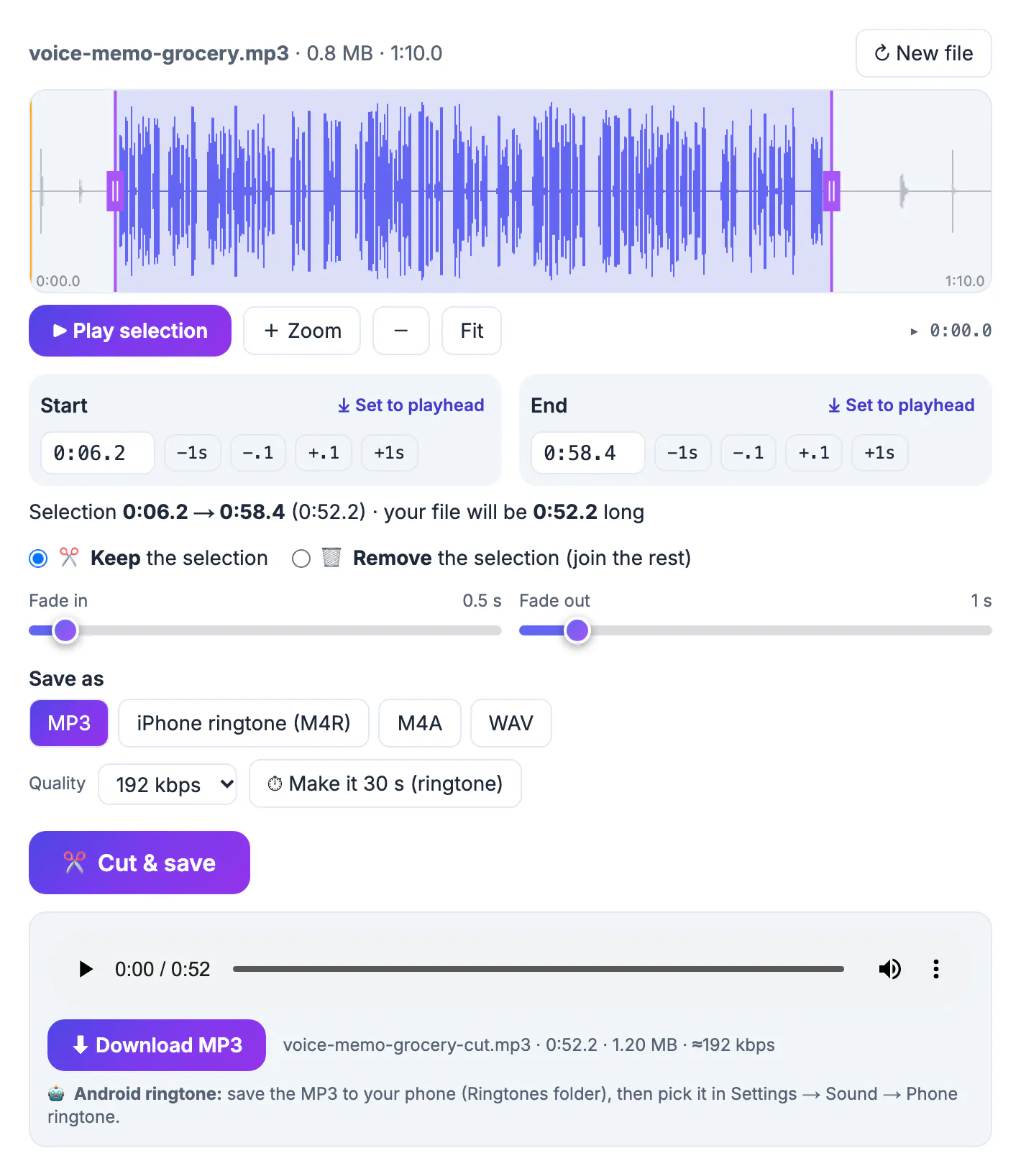Click the Fade in slider handle
Screen dimensions: 1021x1176
pyautogui.click(x=65, y=630)
